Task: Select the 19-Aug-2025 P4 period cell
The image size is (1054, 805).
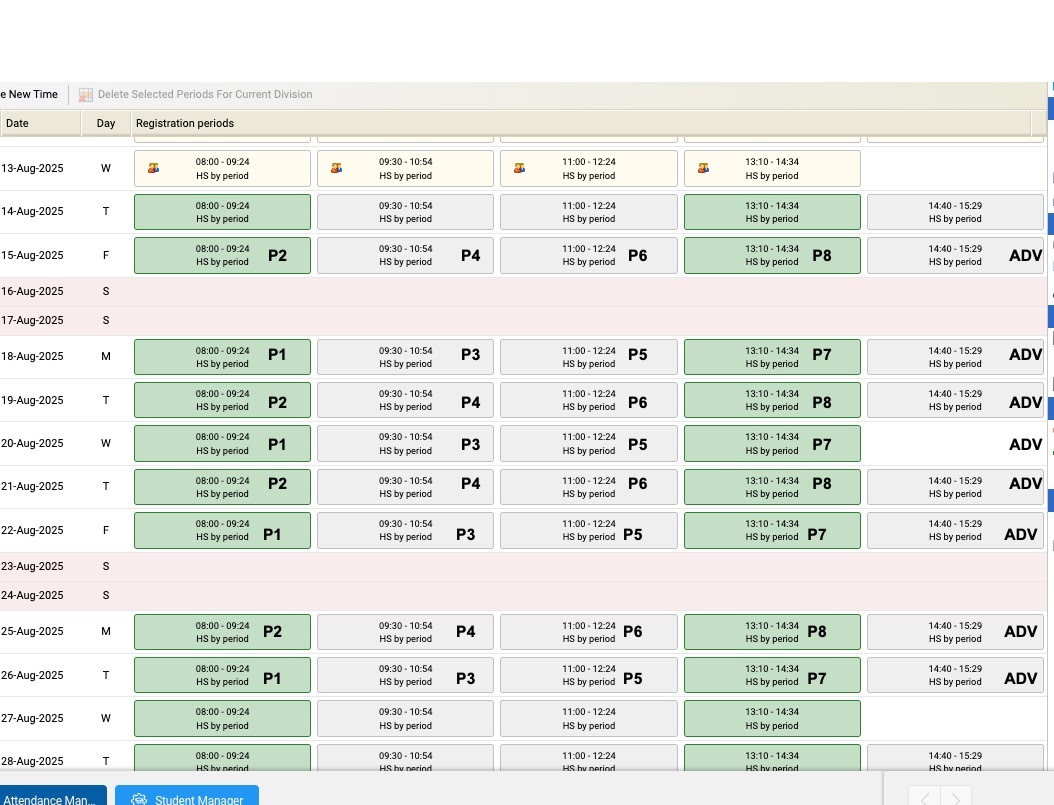Action: 405,400
